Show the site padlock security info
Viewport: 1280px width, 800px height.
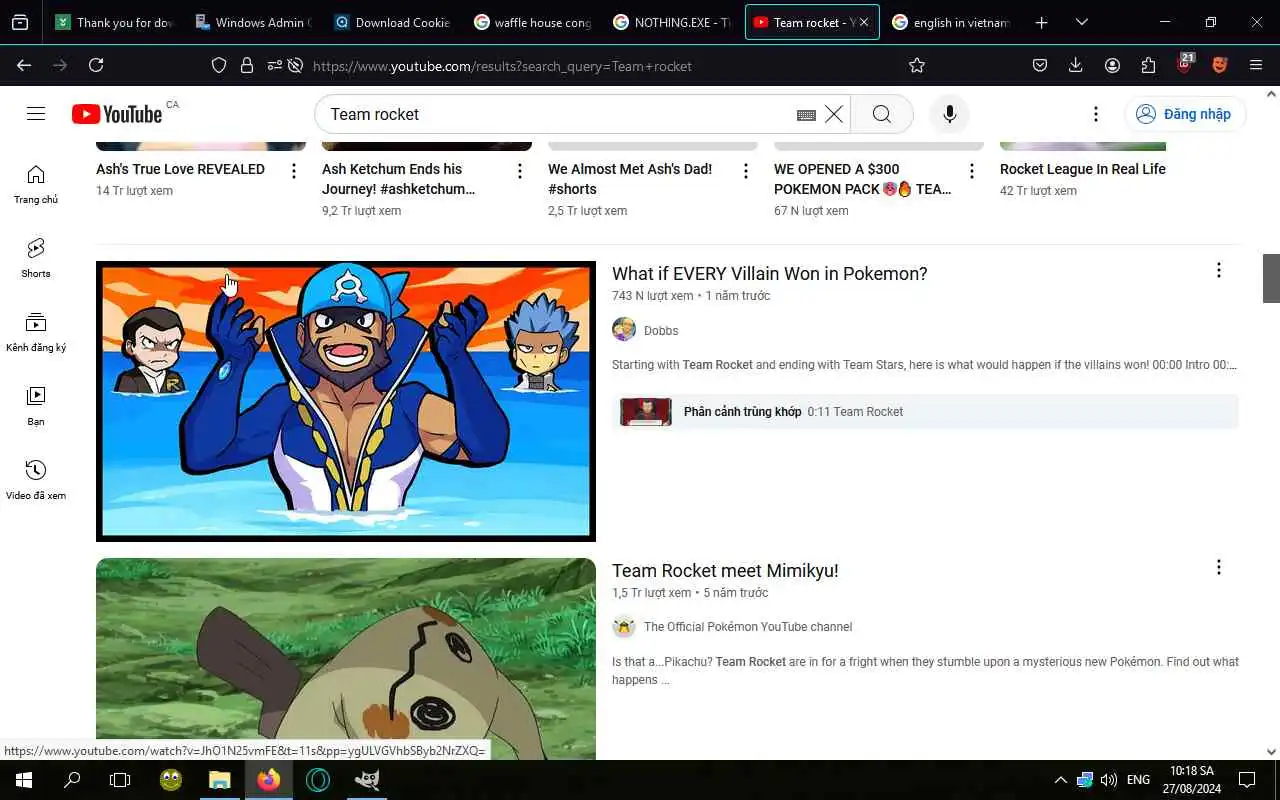(247, 65)
